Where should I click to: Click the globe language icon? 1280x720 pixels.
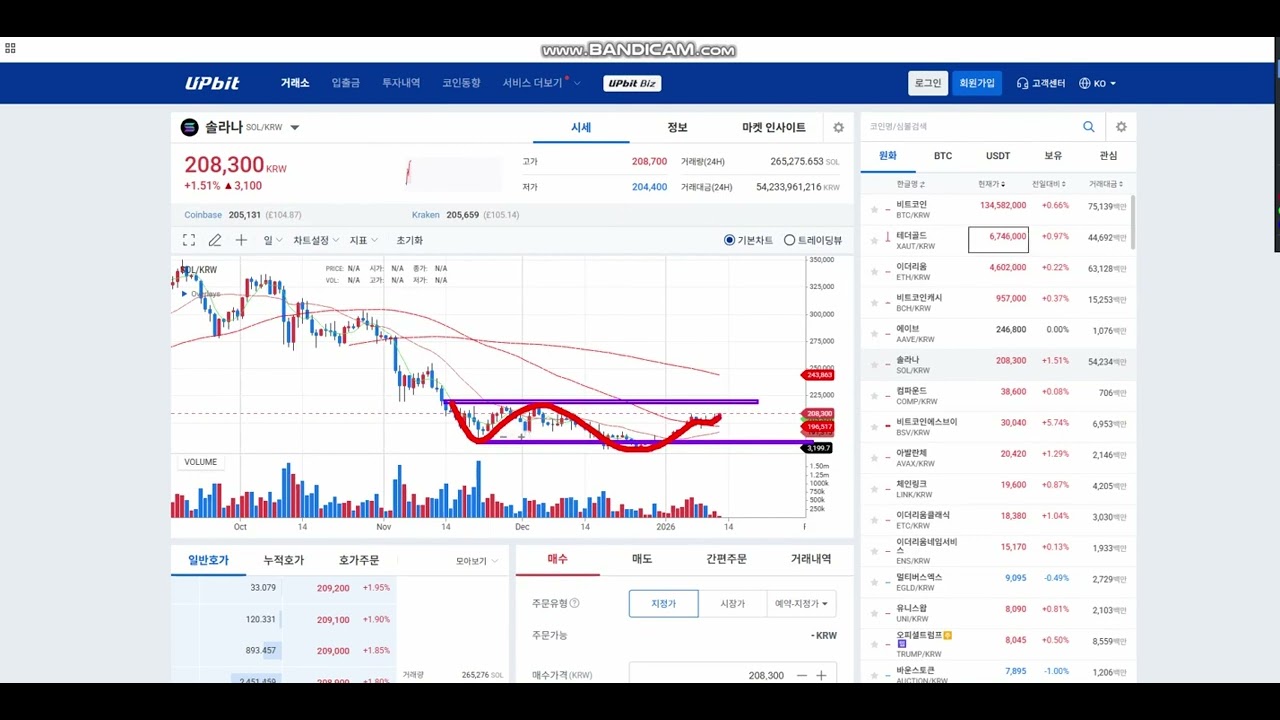coord(1085,83)
